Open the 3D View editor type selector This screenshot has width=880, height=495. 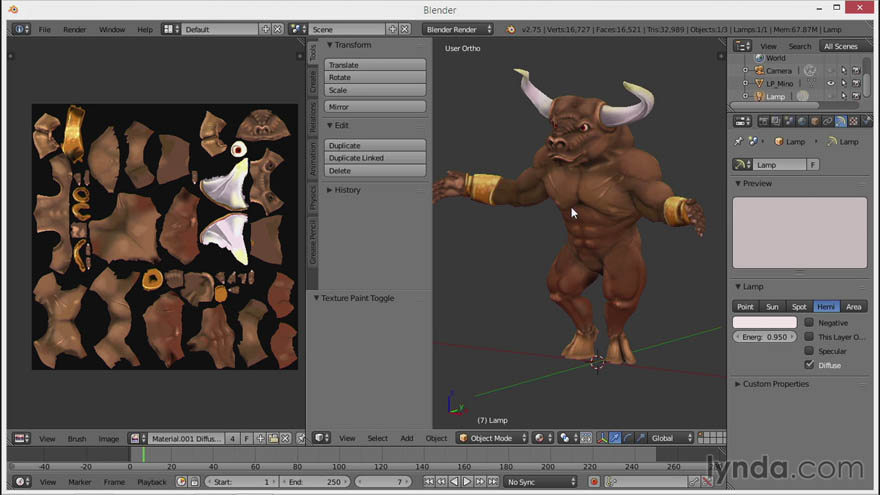[x=322, y=438]
